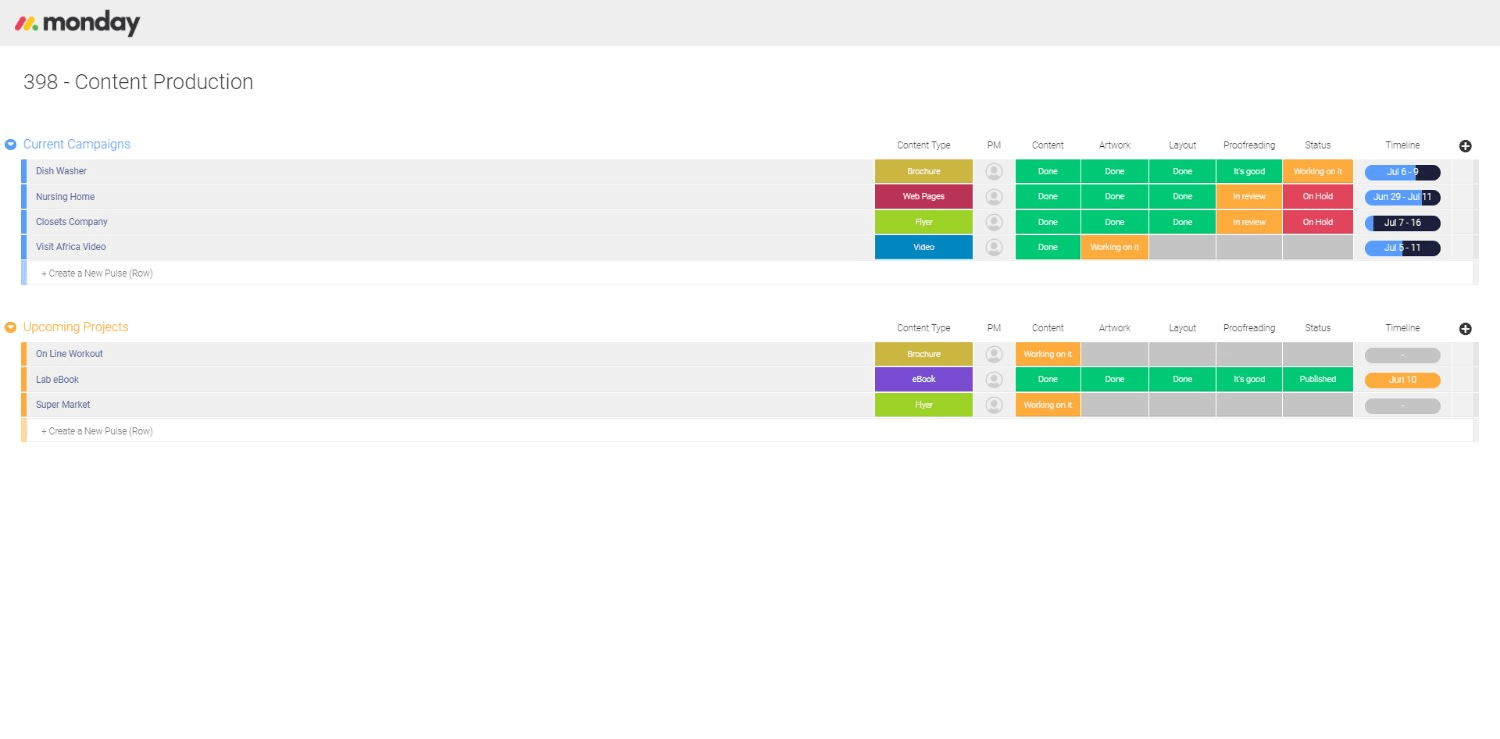Open Visit Africa Video artwork Working on it
Screen dimensions: 1500x739
click(1114, 247)
